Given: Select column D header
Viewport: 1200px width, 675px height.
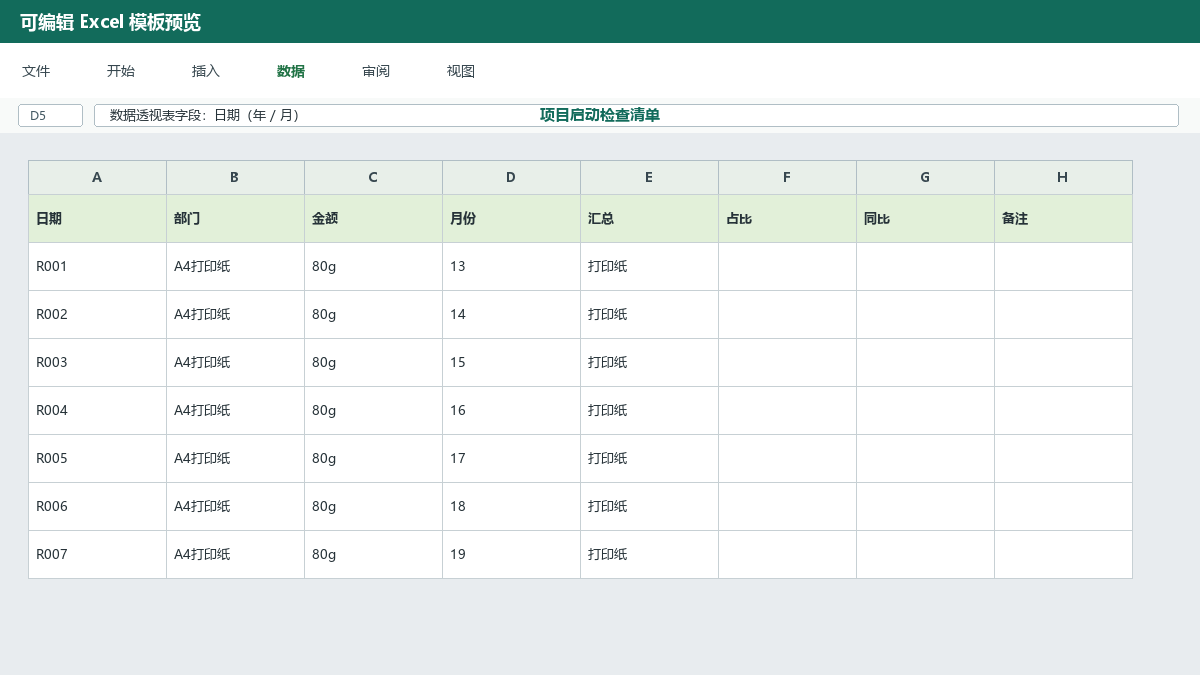Looking at the screenshot, I should tap(511, 177).
